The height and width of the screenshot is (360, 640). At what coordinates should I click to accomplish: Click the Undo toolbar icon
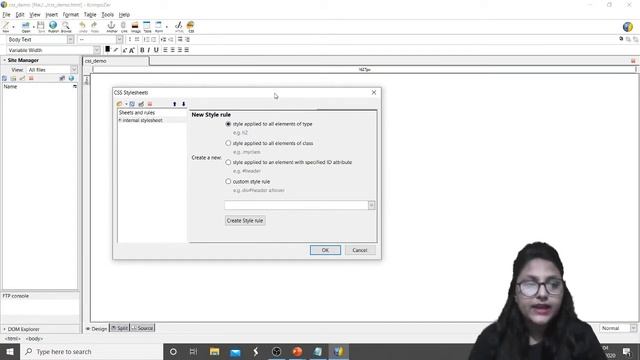pyautogui.click(x=83, y=26)
